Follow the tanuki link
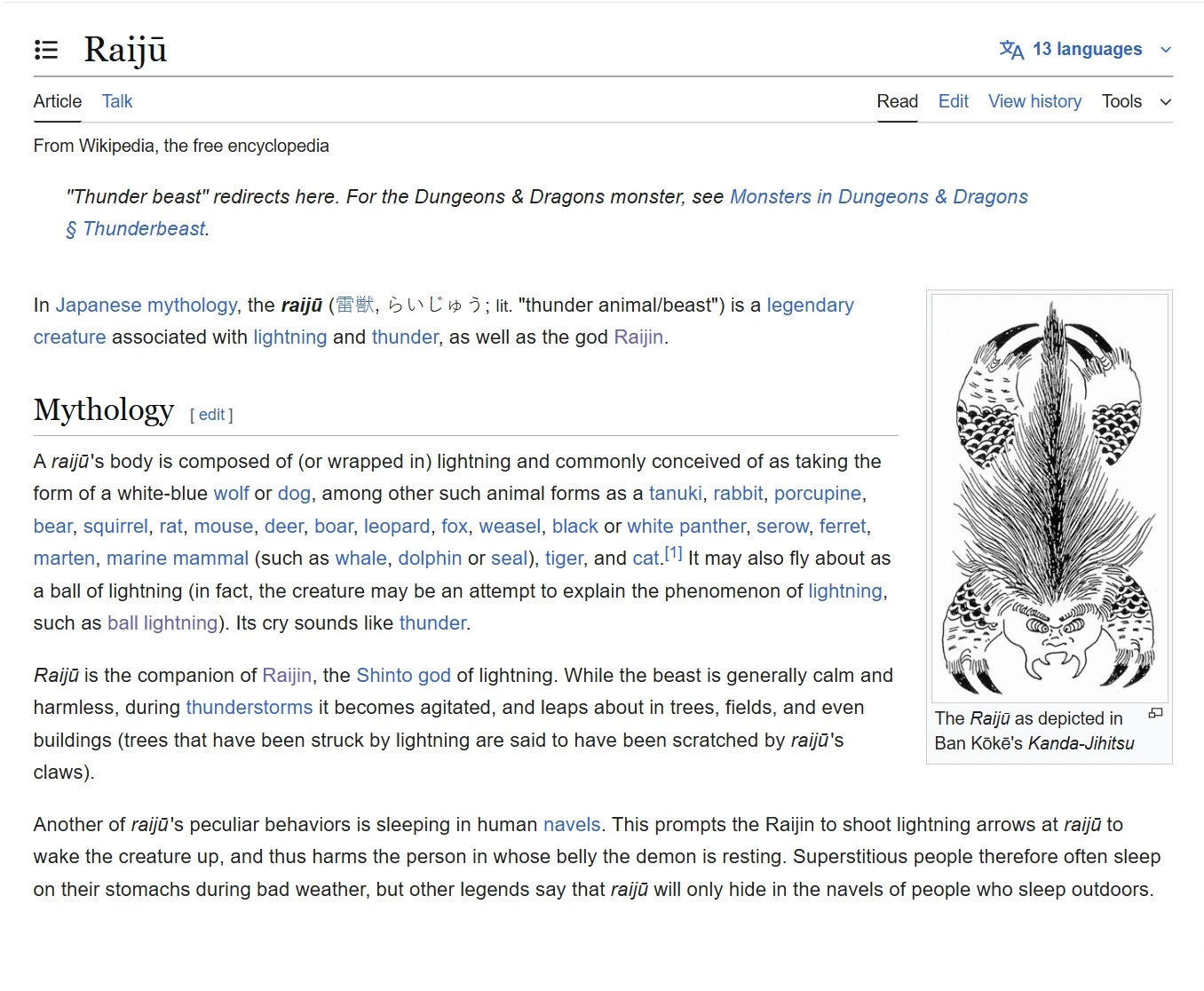The height and width of the screenshot is (991, 1204). pyautogui.click(x=676, y=494)
